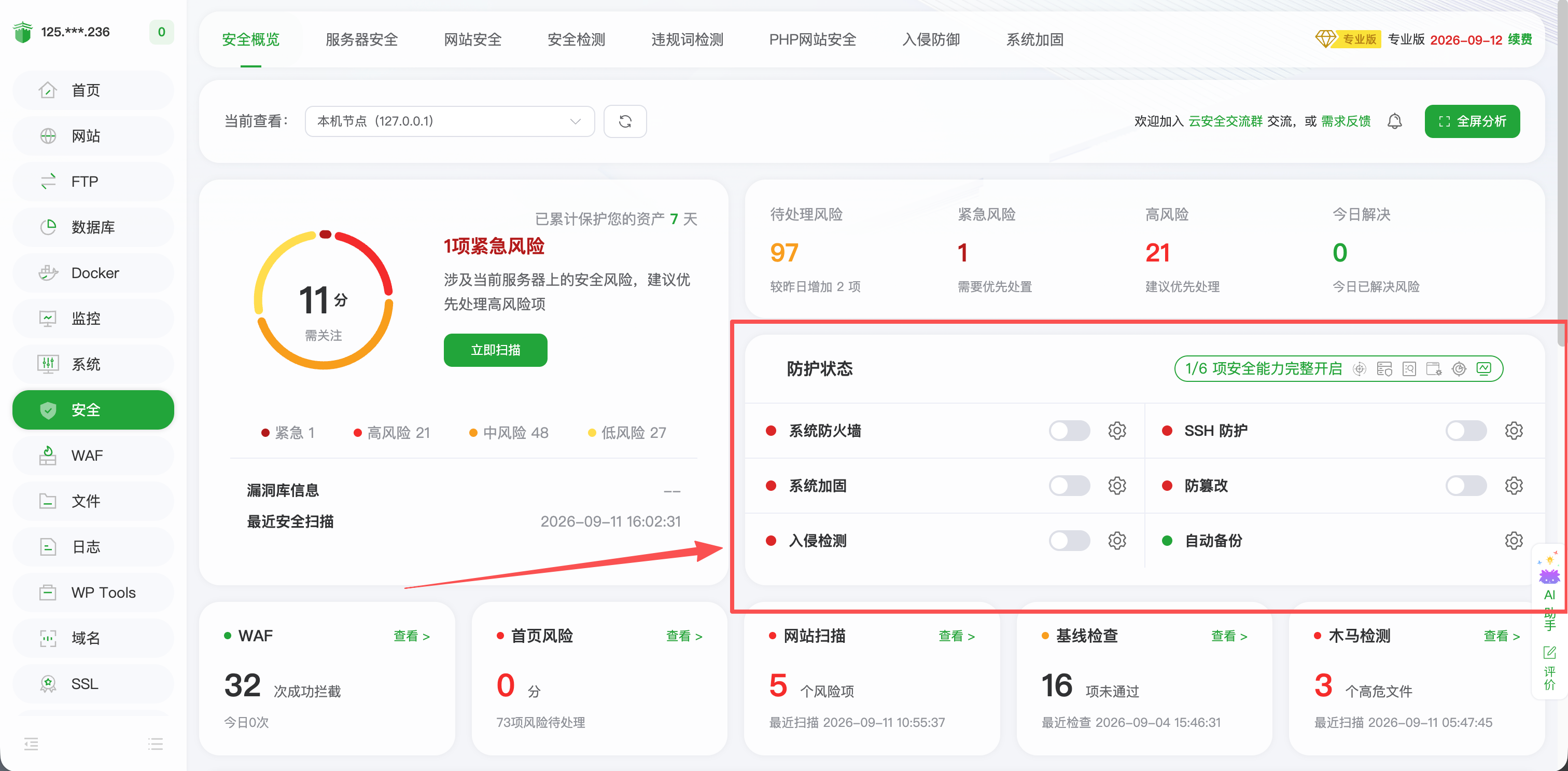This screenshot has height=771, width=1568.
Task: Click the notification count badge 0
Action: pyautogui.click(x=161, y=32)
